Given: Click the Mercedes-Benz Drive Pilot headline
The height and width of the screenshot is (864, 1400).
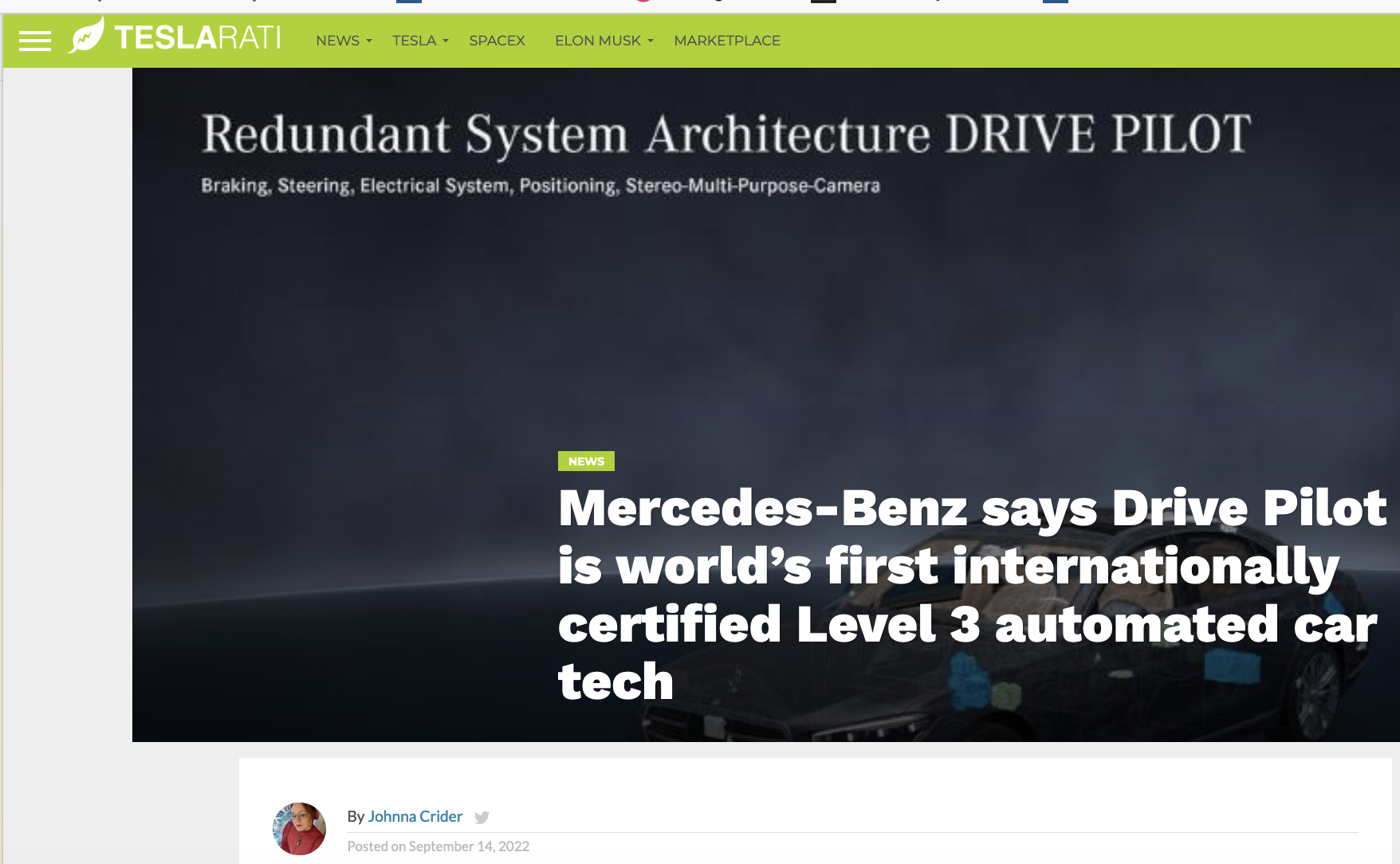Looking at the screenshot, I should pyautogui.click(x=972, y=595).
